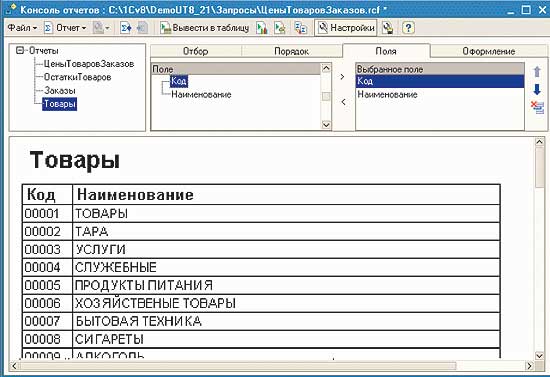
Task: Select Код in selected fields list
Action: [x=440, y=81]
